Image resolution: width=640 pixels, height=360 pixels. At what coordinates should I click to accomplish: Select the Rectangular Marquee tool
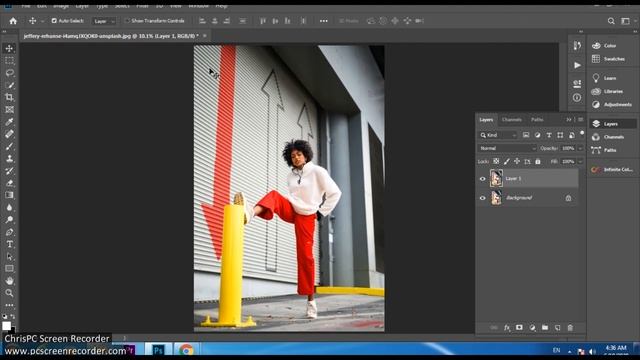pyautogui.click(x=9, y=60)
